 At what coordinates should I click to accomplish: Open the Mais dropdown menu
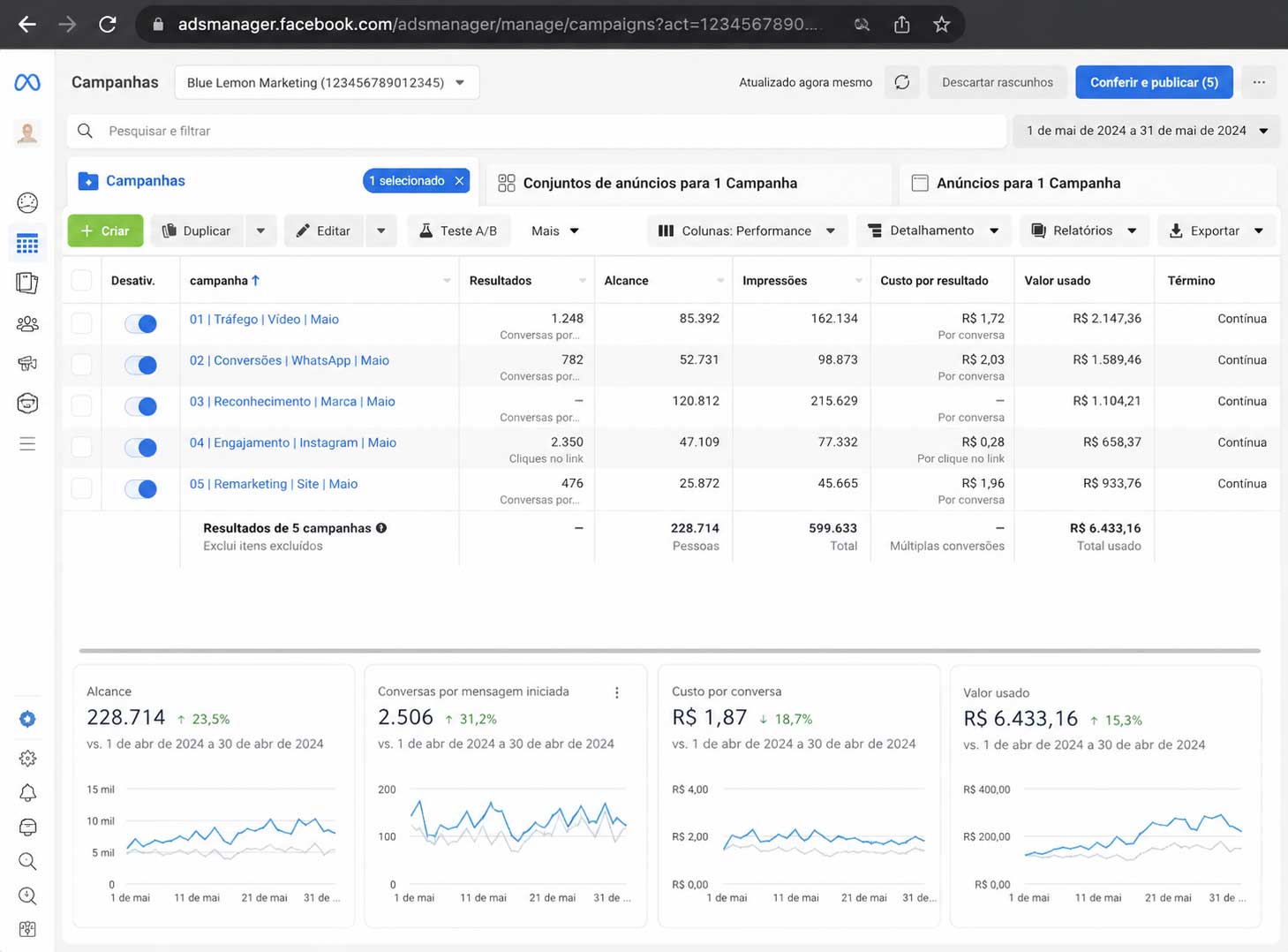click(554, 230)
